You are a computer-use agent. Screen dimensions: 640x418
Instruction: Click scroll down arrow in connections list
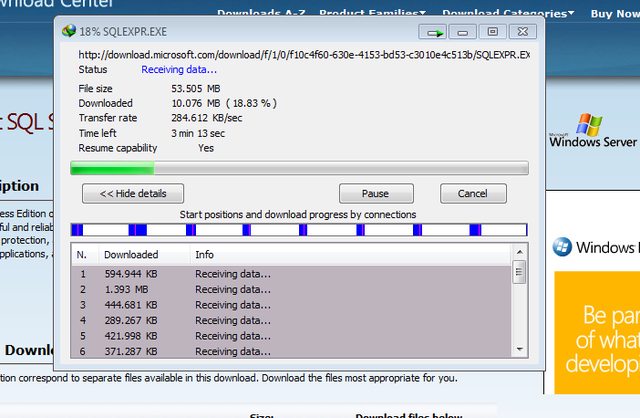point(520,349)
